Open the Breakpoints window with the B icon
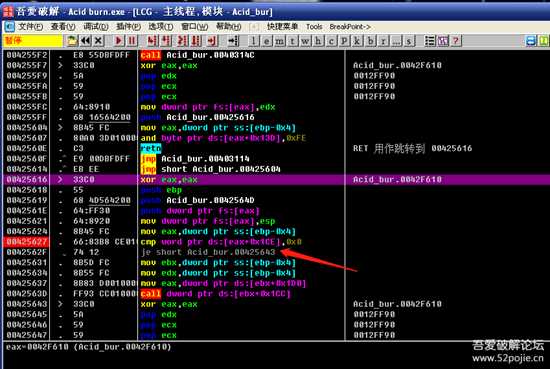The image size is (550, 369). pyautogui.click(x=370, y=41)
